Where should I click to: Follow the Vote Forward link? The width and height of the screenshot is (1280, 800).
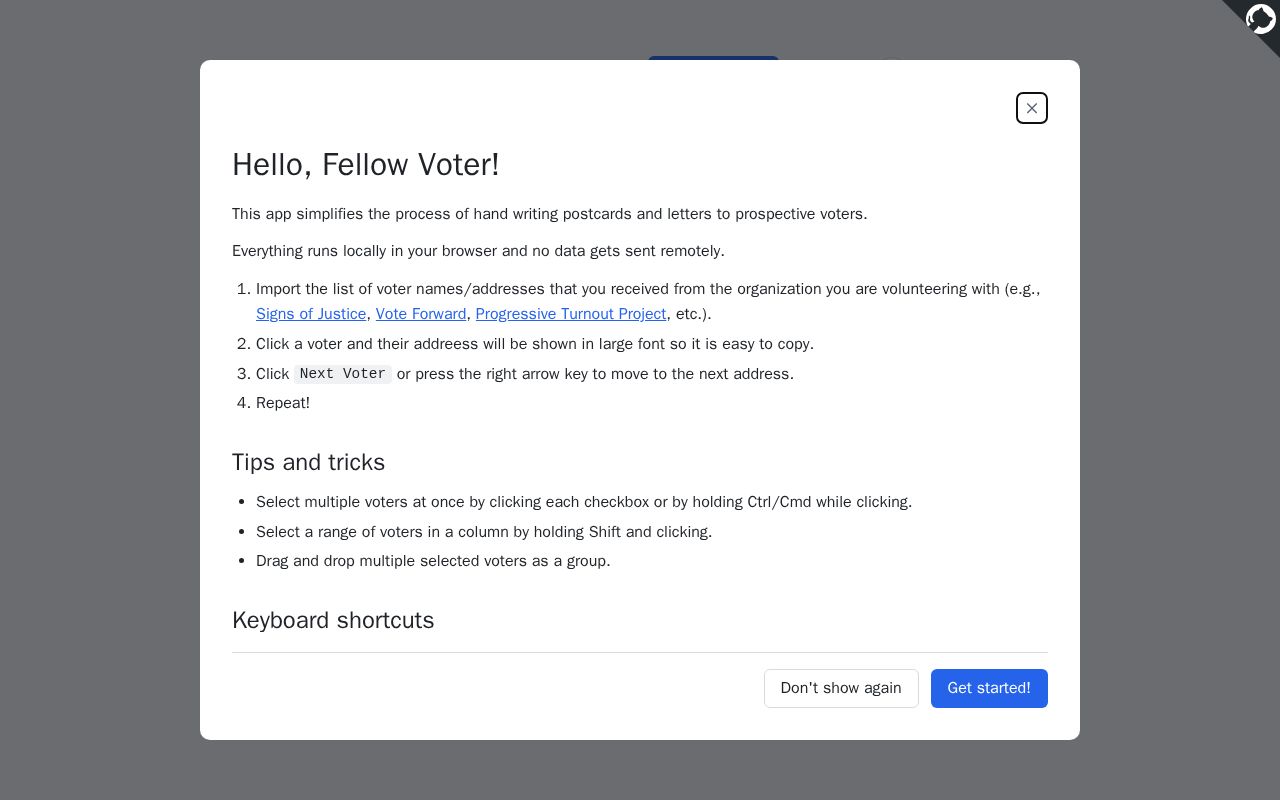[x=421, y=314]
